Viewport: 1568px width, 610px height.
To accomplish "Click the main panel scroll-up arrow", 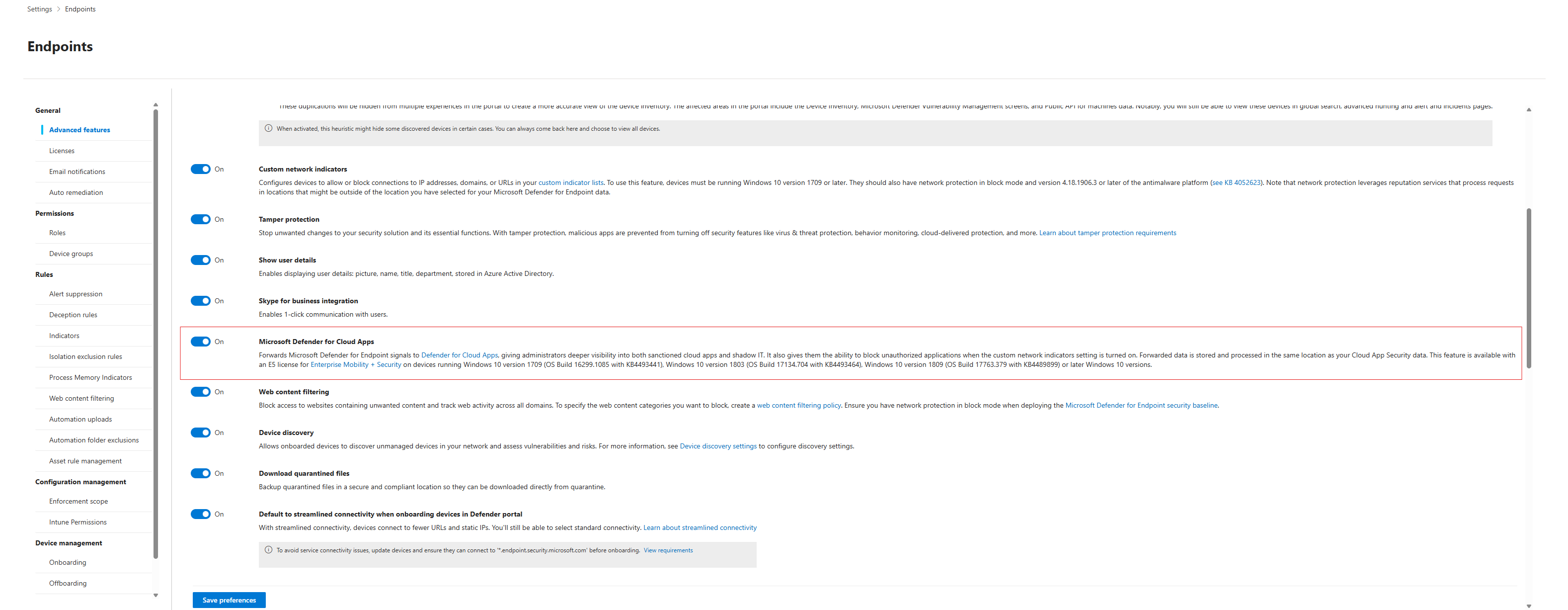I will pyautogui.click(x=1528, y=109).
